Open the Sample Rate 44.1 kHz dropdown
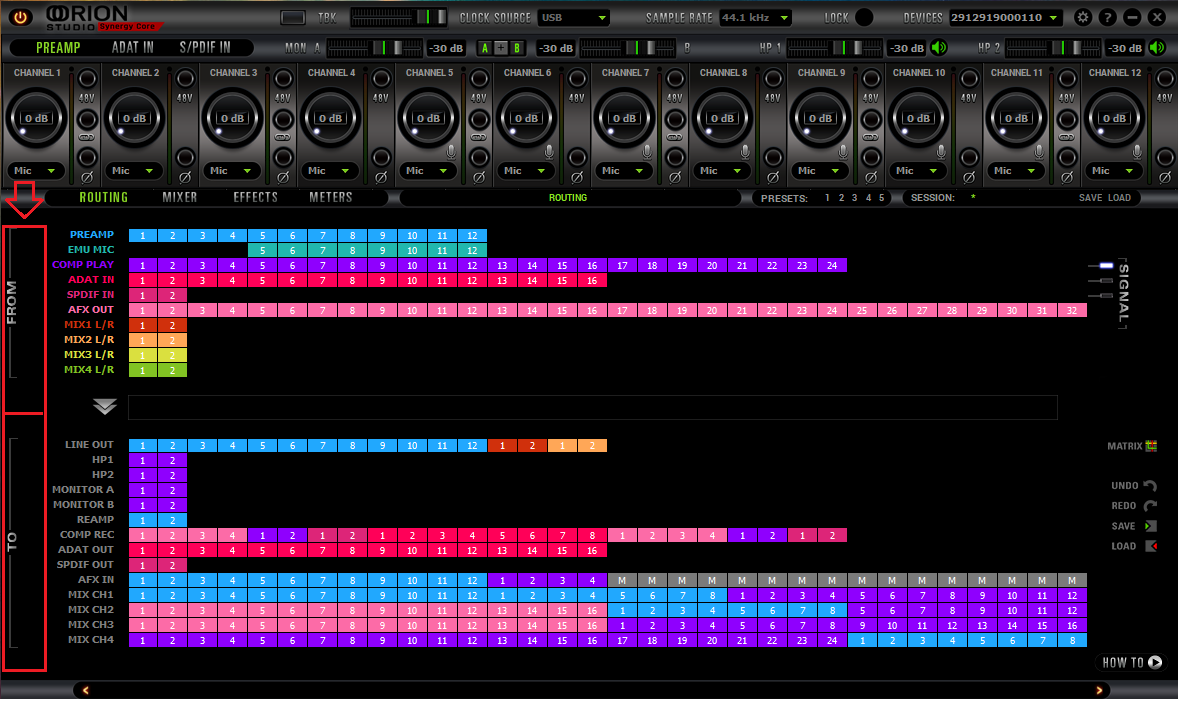 755,17
